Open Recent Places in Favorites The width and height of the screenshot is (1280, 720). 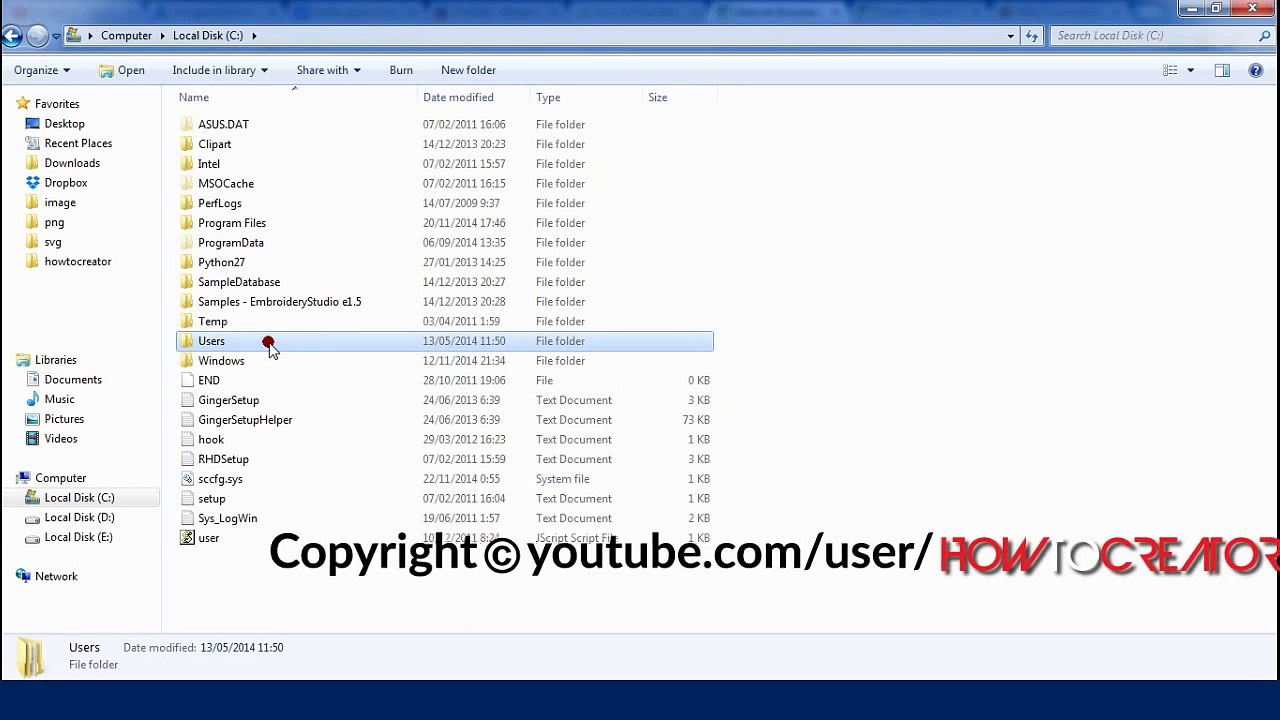point(78,143)
